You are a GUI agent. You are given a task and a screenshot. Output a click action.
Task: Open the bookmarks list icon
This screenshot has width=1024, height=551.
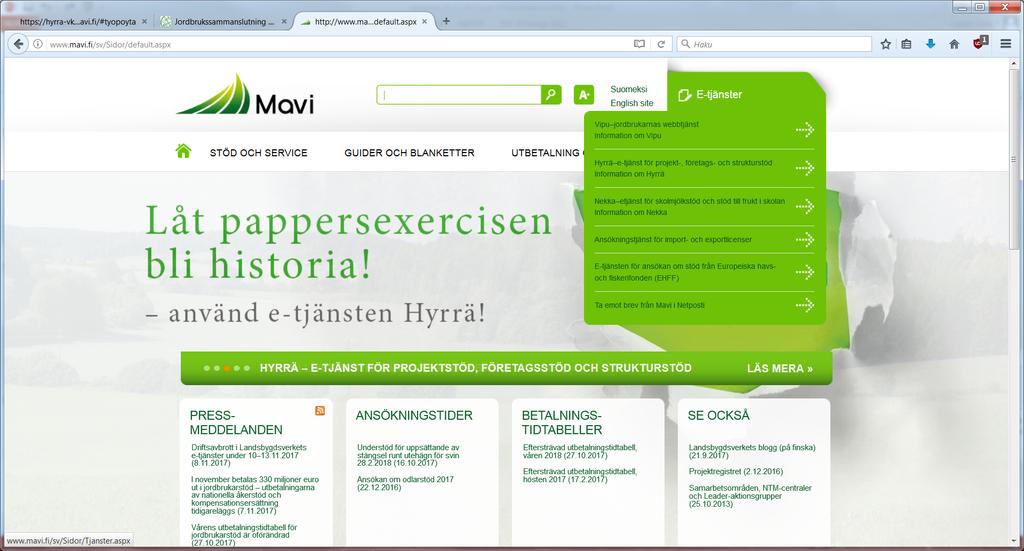pos(906,44)
